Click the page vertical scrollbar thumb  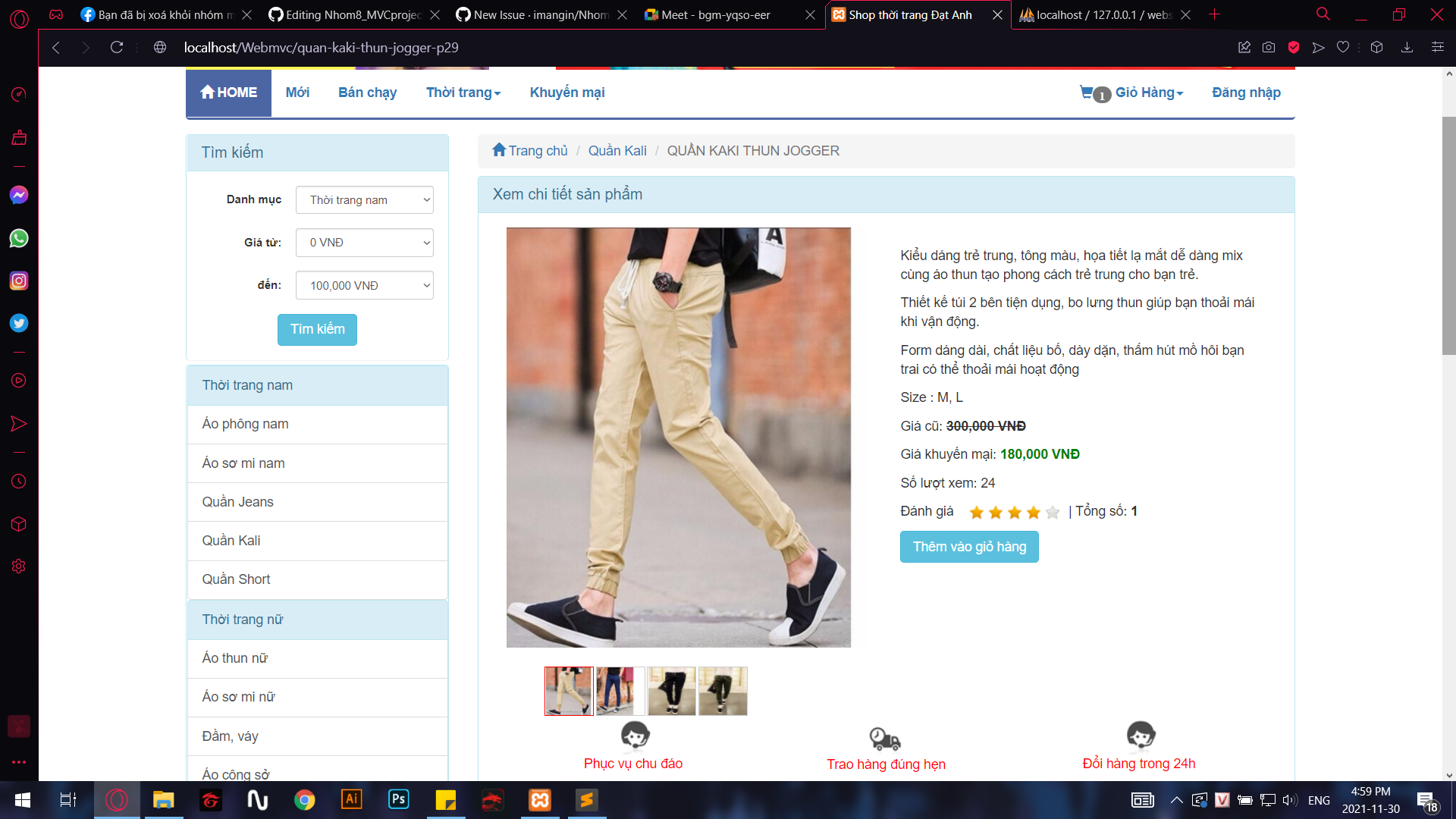[x=1448, y=235]
